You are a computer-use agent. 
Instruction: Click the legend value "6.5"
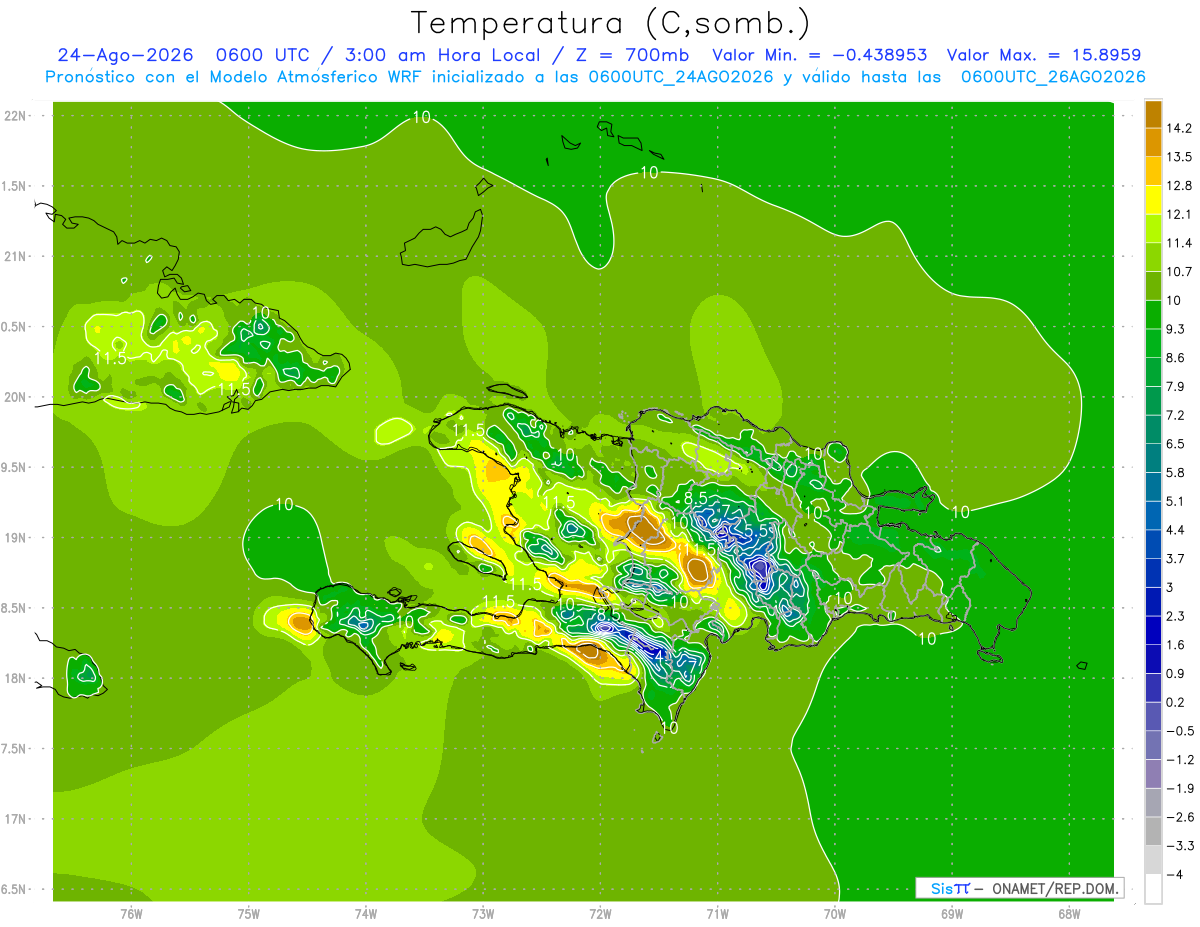click(1176, 444)
